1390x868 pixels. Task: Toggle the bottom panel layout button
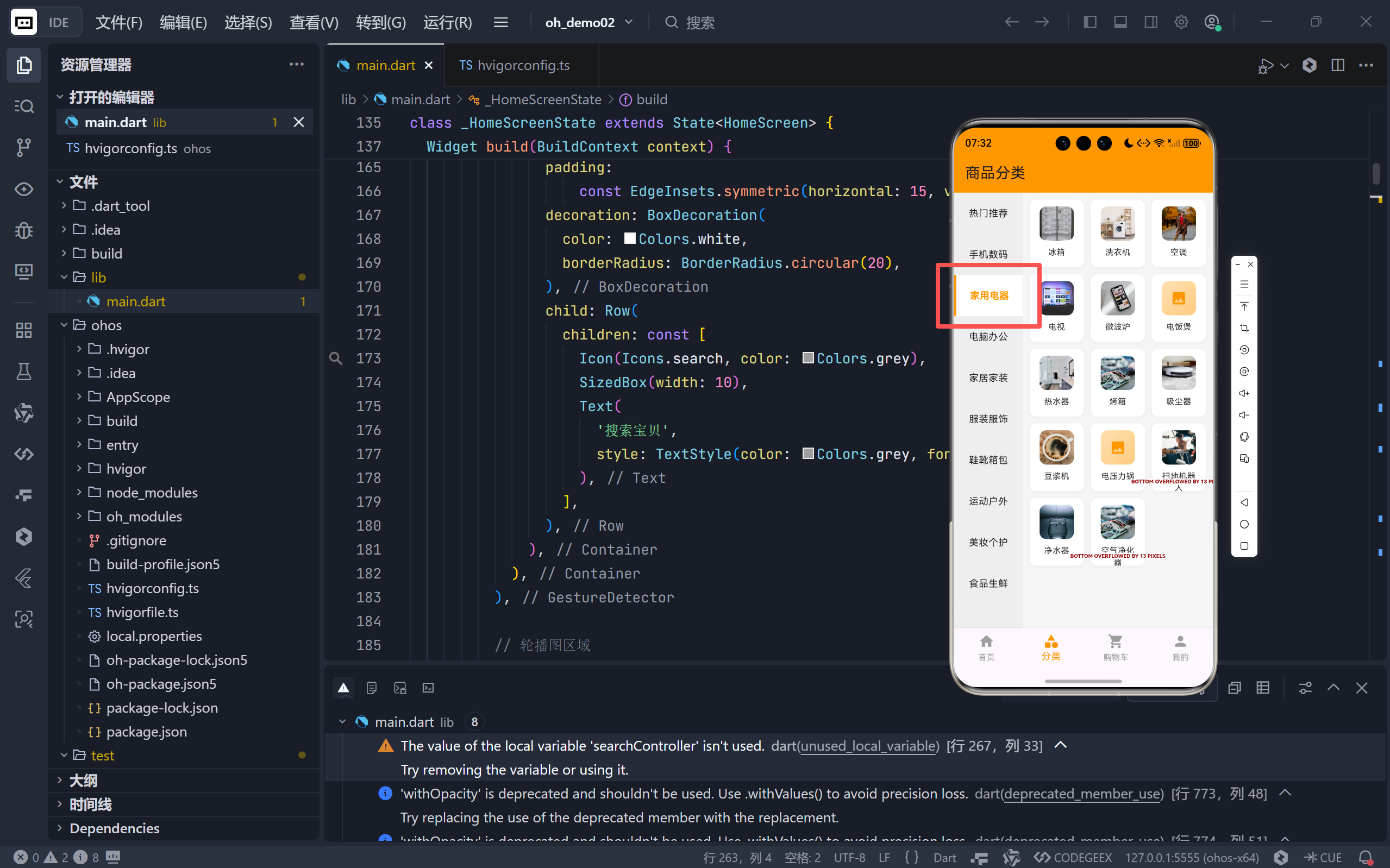pyautogui.click(x=1120, y=22)
